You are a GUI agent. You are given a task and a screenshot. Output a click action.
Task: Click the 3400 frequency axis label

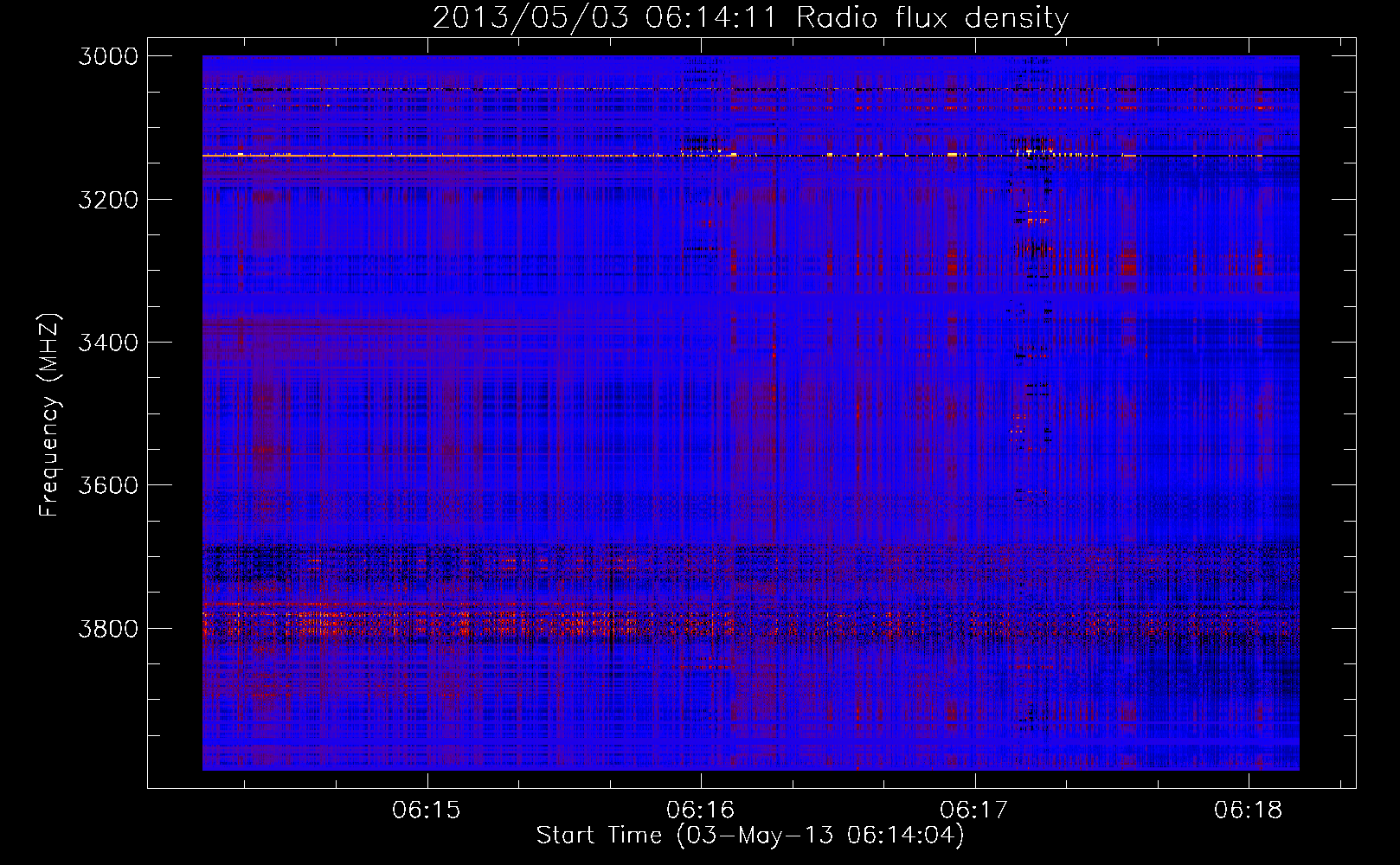pyautogui.click(x=108, y=343)
